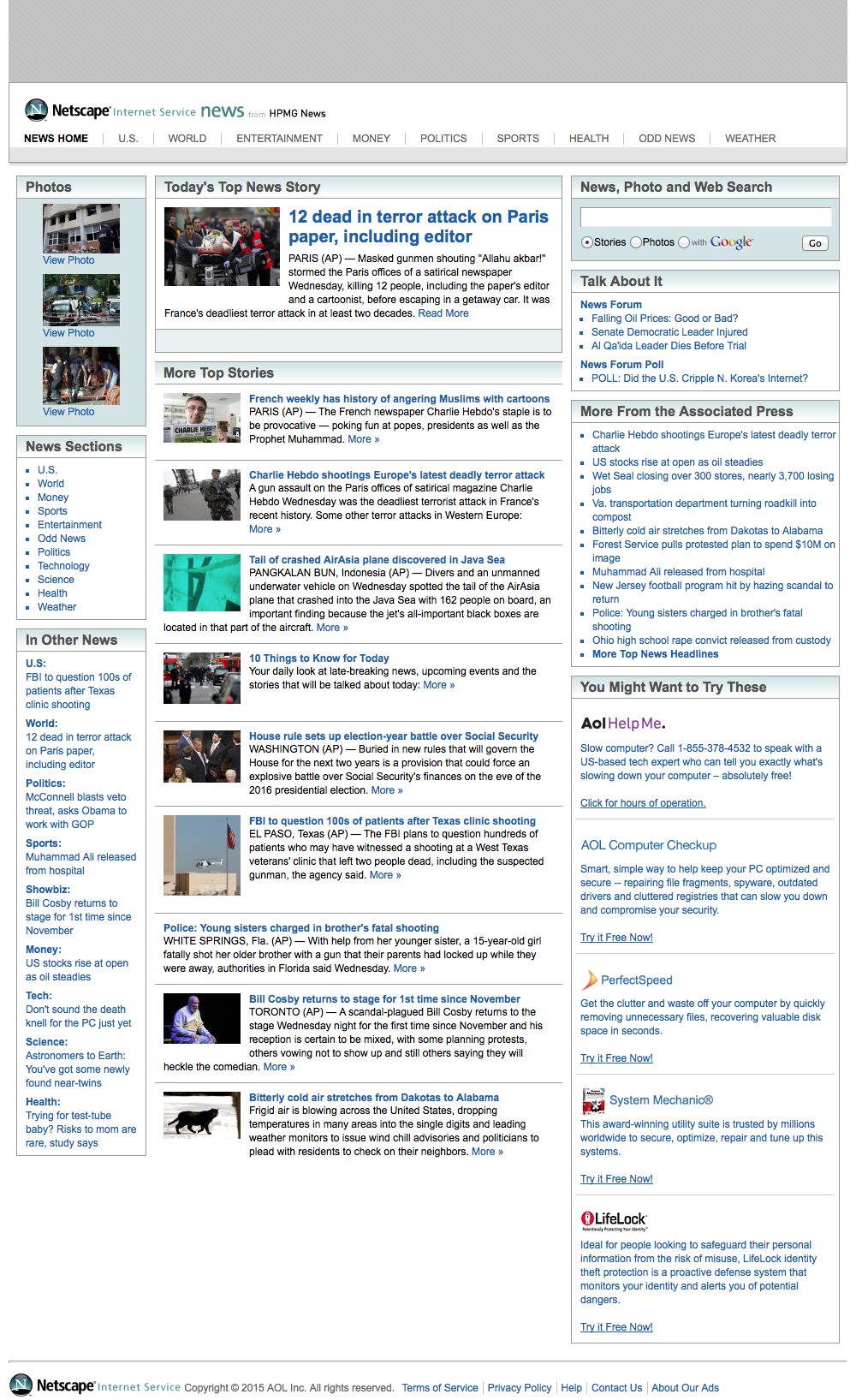This screenshot has width=856, height=1400.
Task: Click the LifeLock logo
Action: [614, 1220]
